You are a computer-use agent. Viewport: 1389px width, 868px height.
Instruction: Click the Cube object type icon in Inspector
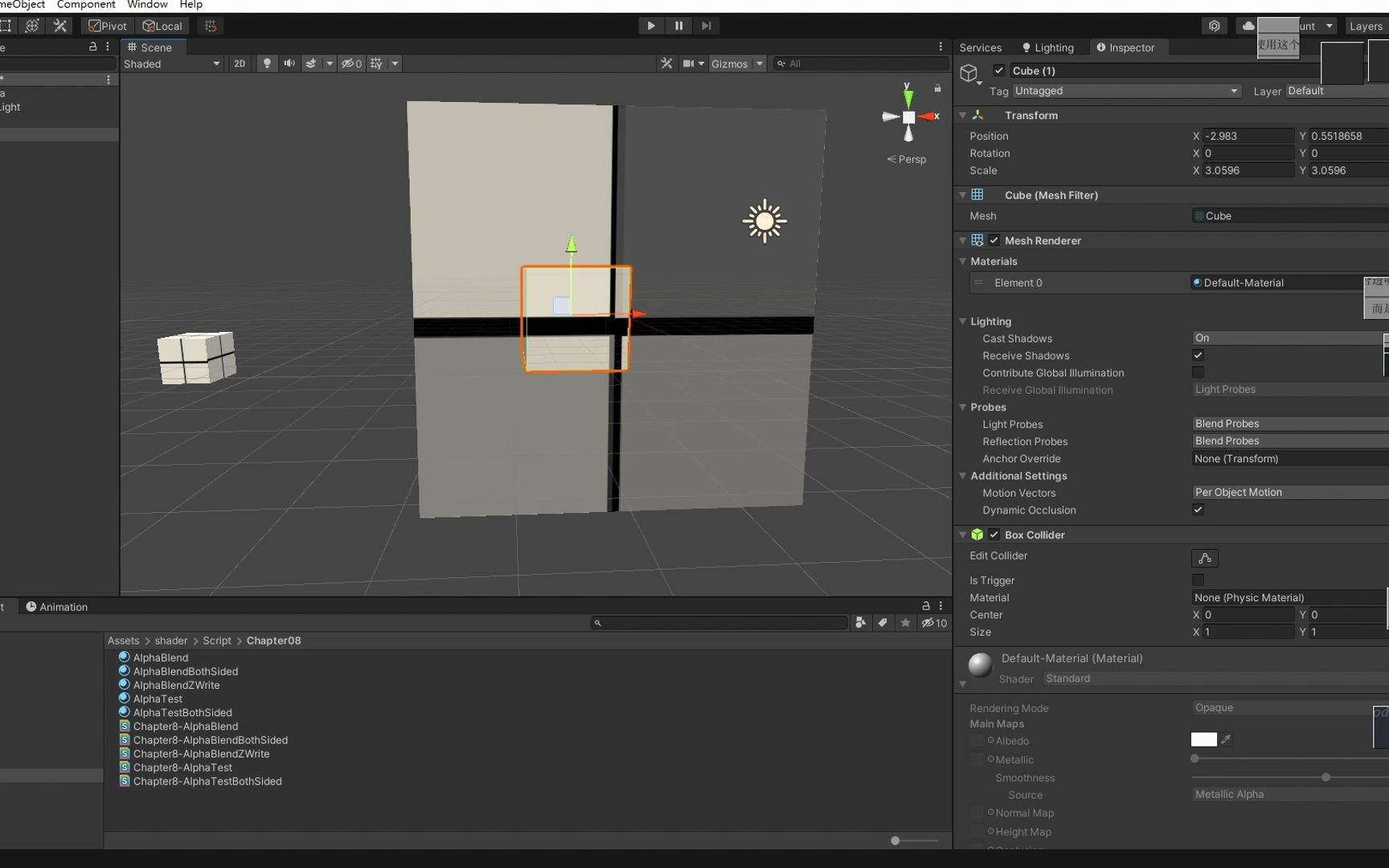point(969,74)
